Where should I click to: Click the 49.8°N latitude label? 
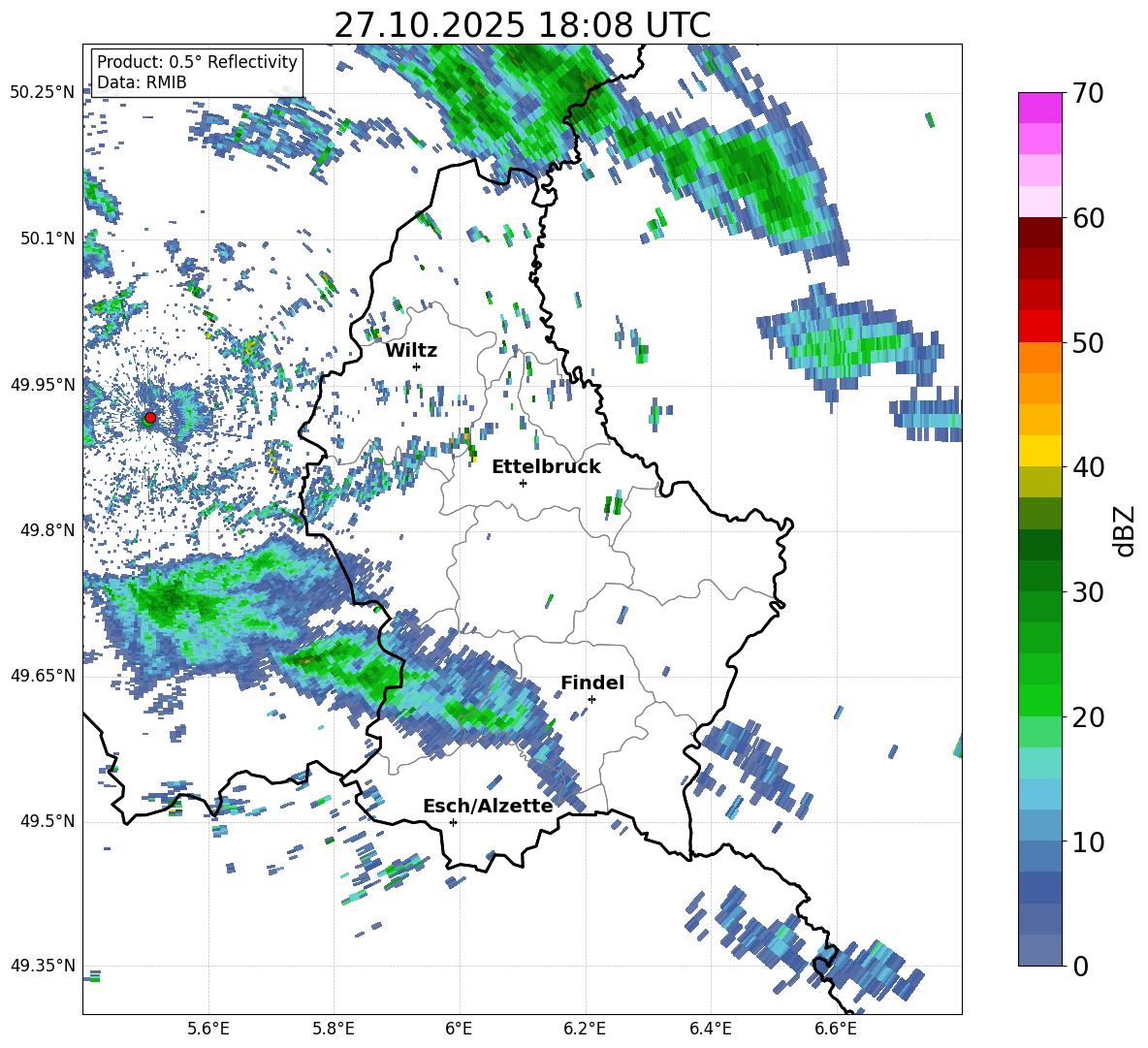click(48, 530)
